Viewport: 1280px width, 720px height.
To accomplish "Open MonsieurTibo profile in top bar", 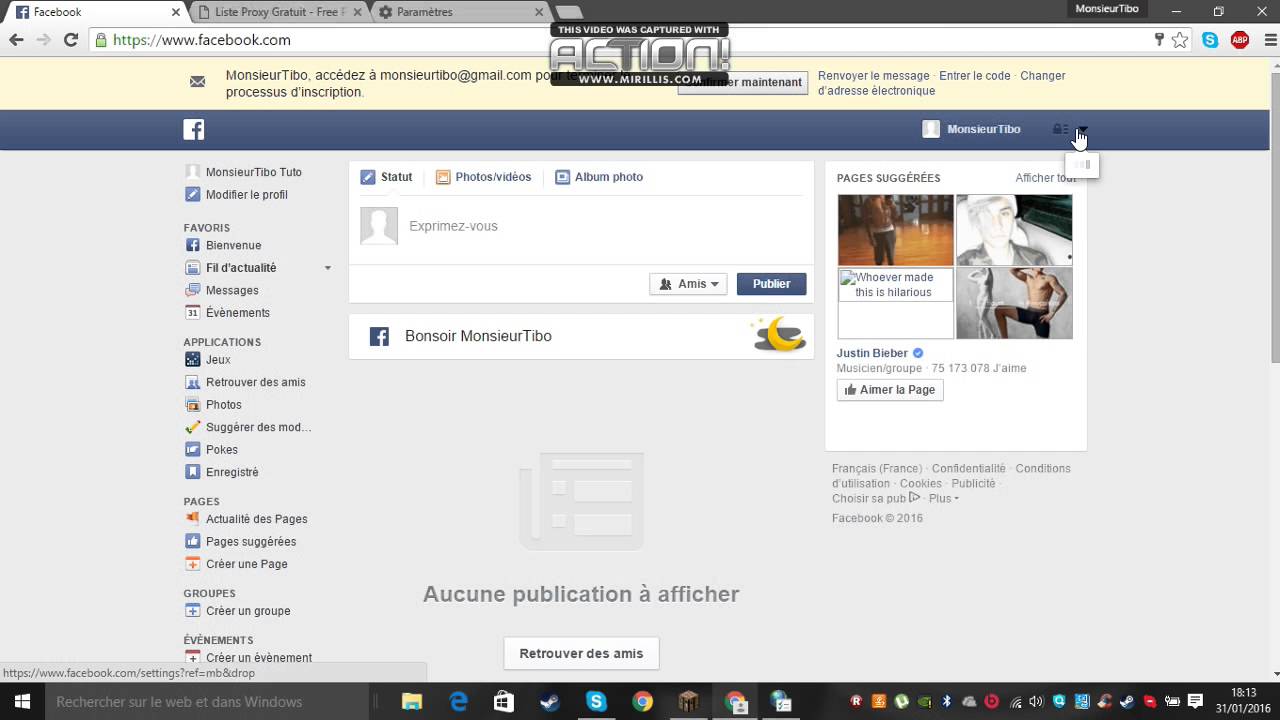I will click(x=971, y=129).
